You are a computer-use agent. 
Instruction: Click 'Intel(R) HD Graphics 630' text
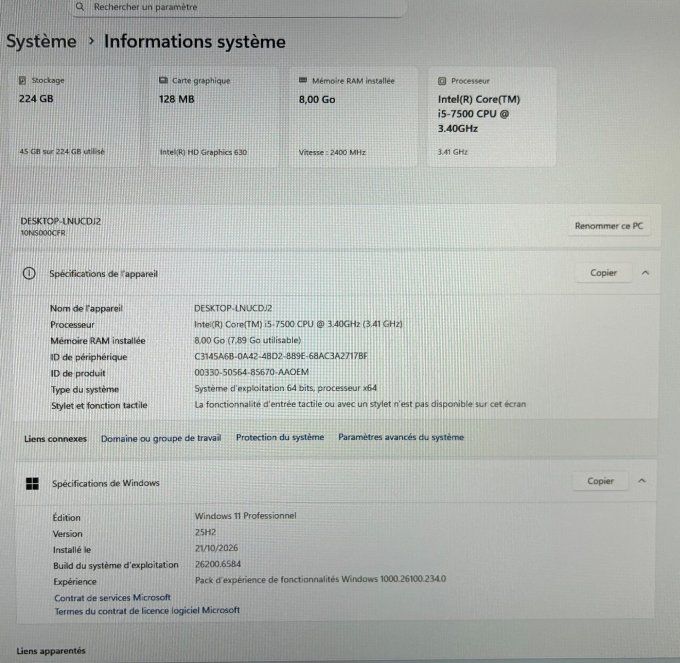coord(203,152)
